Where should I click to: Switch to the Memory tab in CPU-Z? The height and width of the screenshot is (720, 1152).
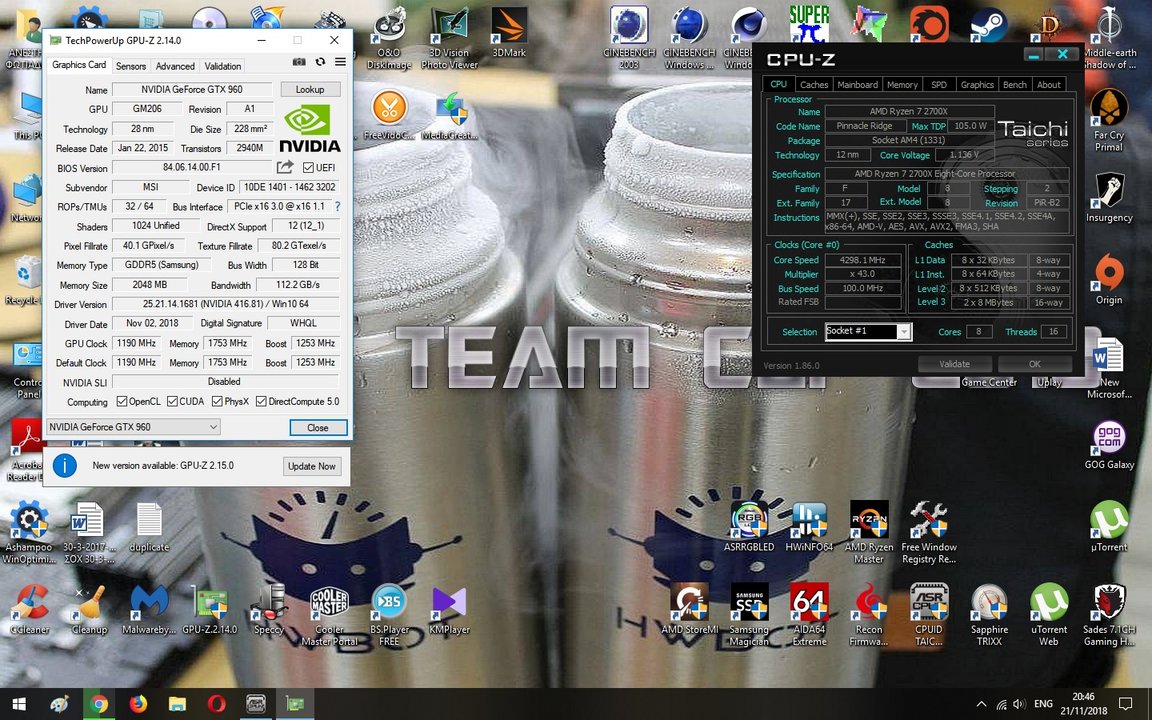click(902, 84)
